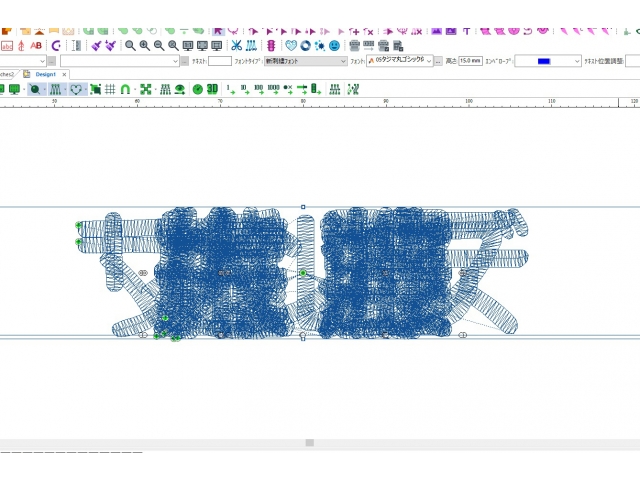Step forward by 10 stitches
This screenshot has width=640, height=480.
(x=245, y=89)
